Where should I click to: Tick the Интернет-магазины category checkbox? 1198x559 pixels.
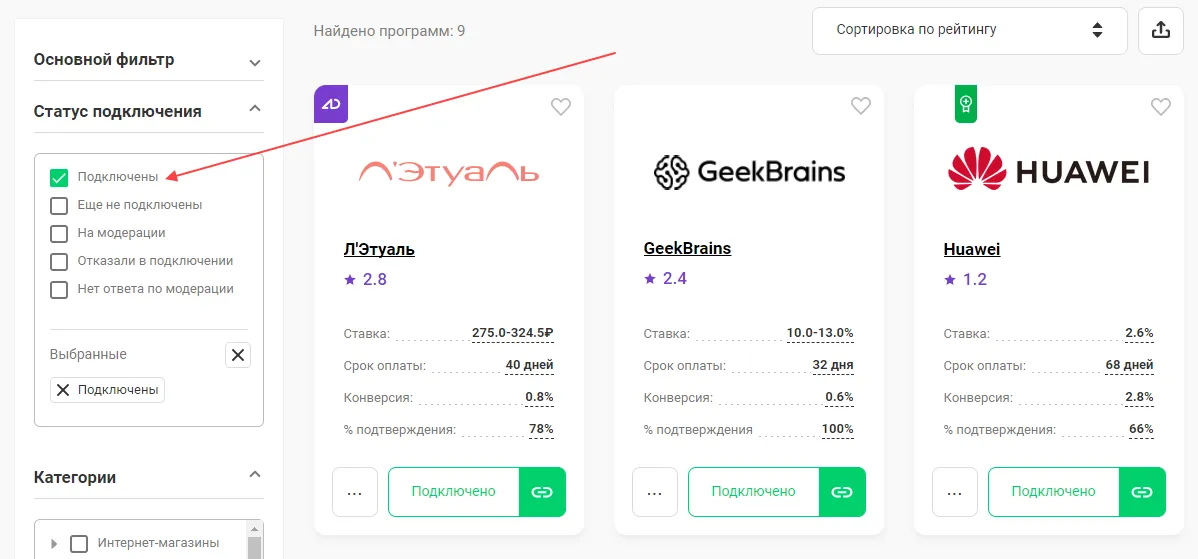pos(79,544)
